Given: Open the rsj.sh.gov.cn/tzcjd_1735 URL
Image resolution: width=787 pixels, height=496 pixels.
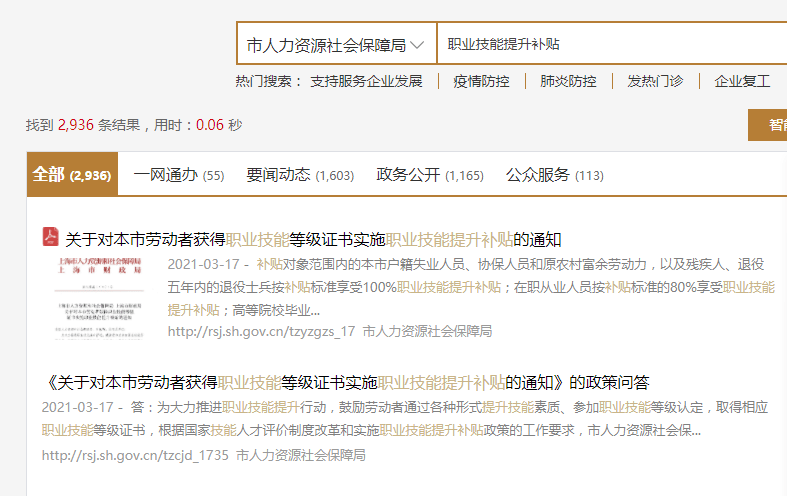Looking at the screenshot, I should tap(135, 455).
